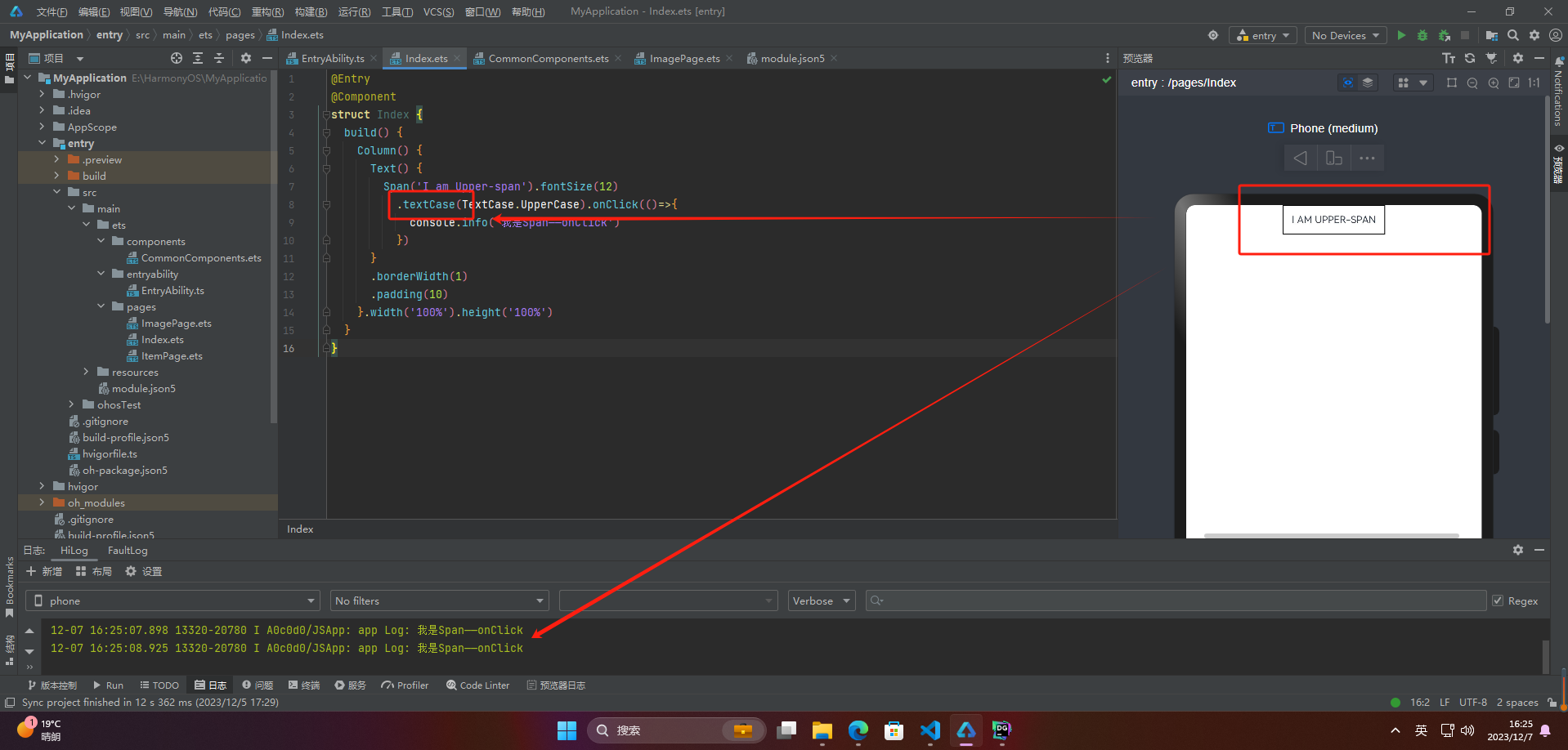
Task: Toggle previewer font size Tt icon
Action: click(1449, 58)
